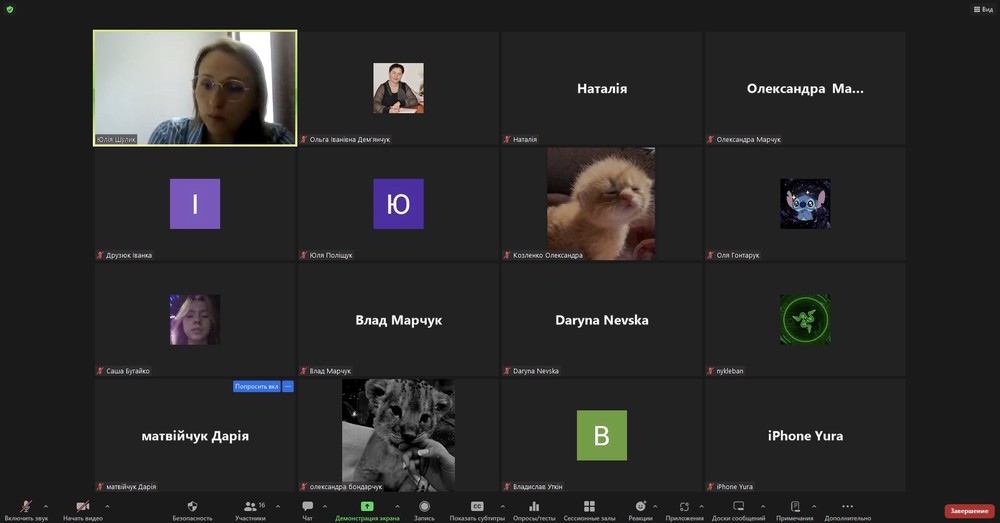
Task: Click muted mic icon beside Друзюк Іванка
Action: tap(100, 255)
